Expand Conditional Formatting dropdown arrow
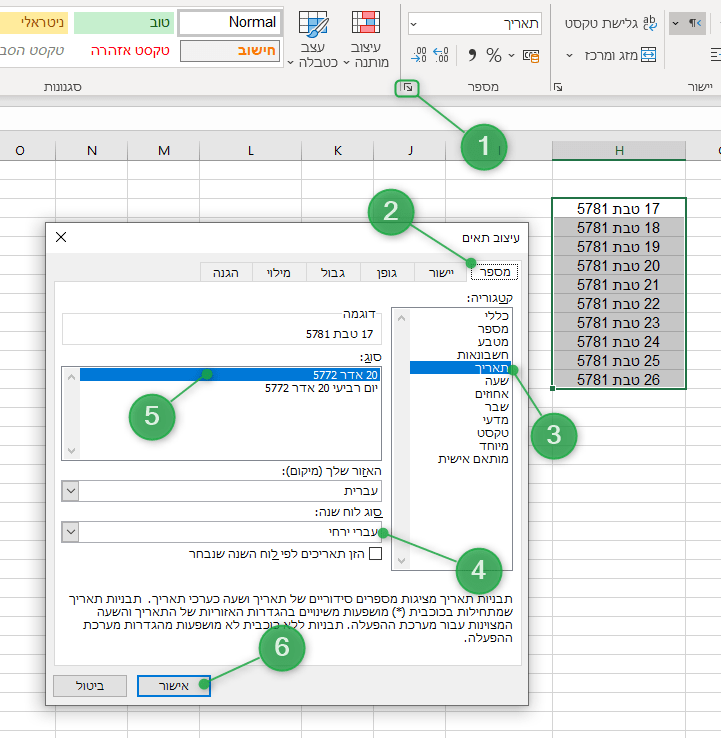The image size is (721, 738). [x=346, y=63]
